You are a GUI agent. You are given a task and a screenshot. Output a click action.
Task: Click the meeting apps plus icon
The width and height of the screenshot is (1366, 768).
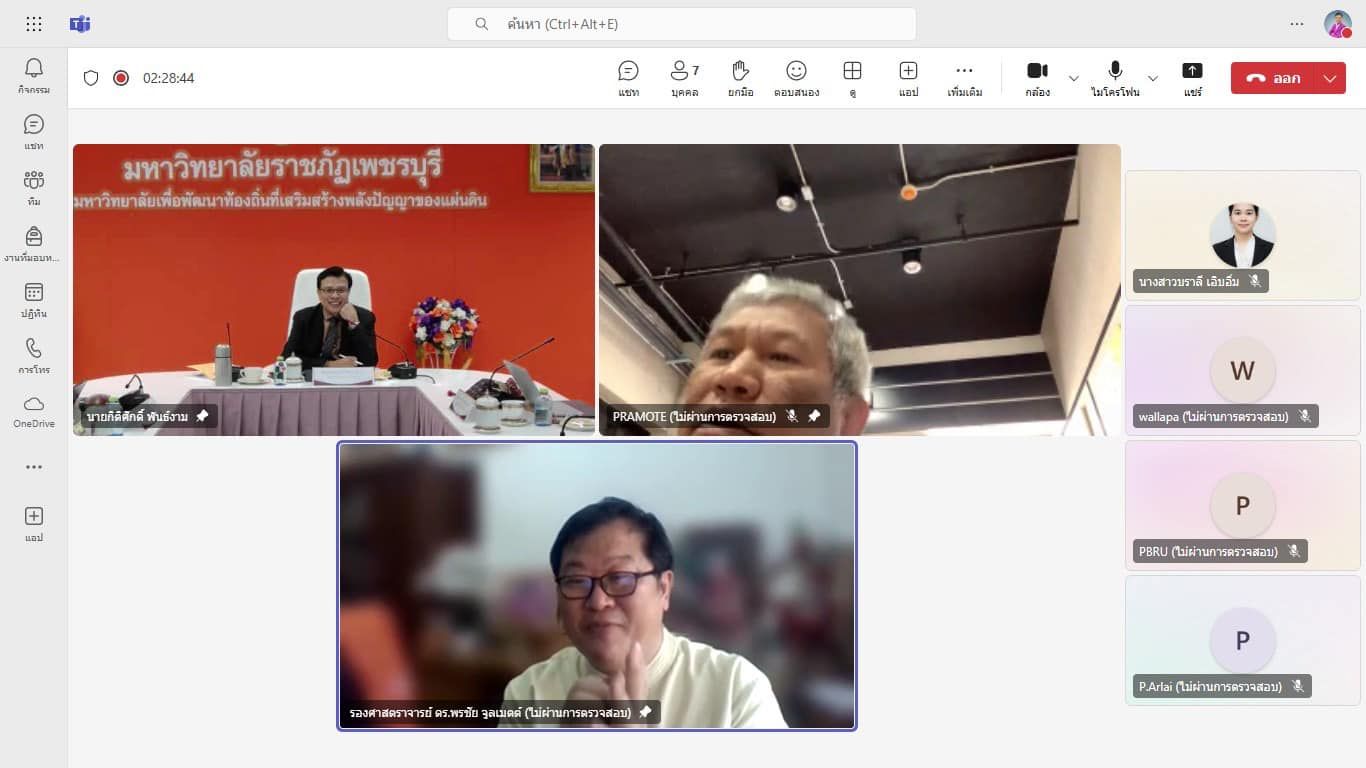908,78
